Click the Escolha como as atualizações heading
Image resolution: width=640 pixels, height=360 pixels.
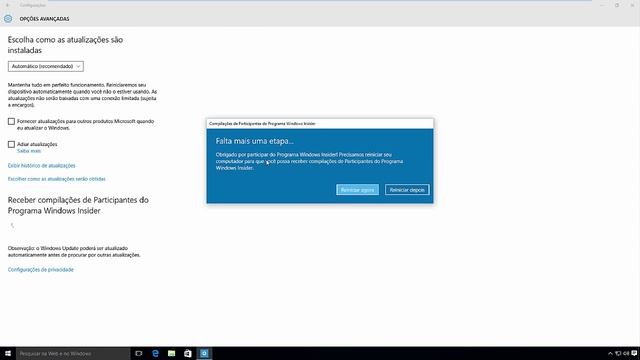65,45
